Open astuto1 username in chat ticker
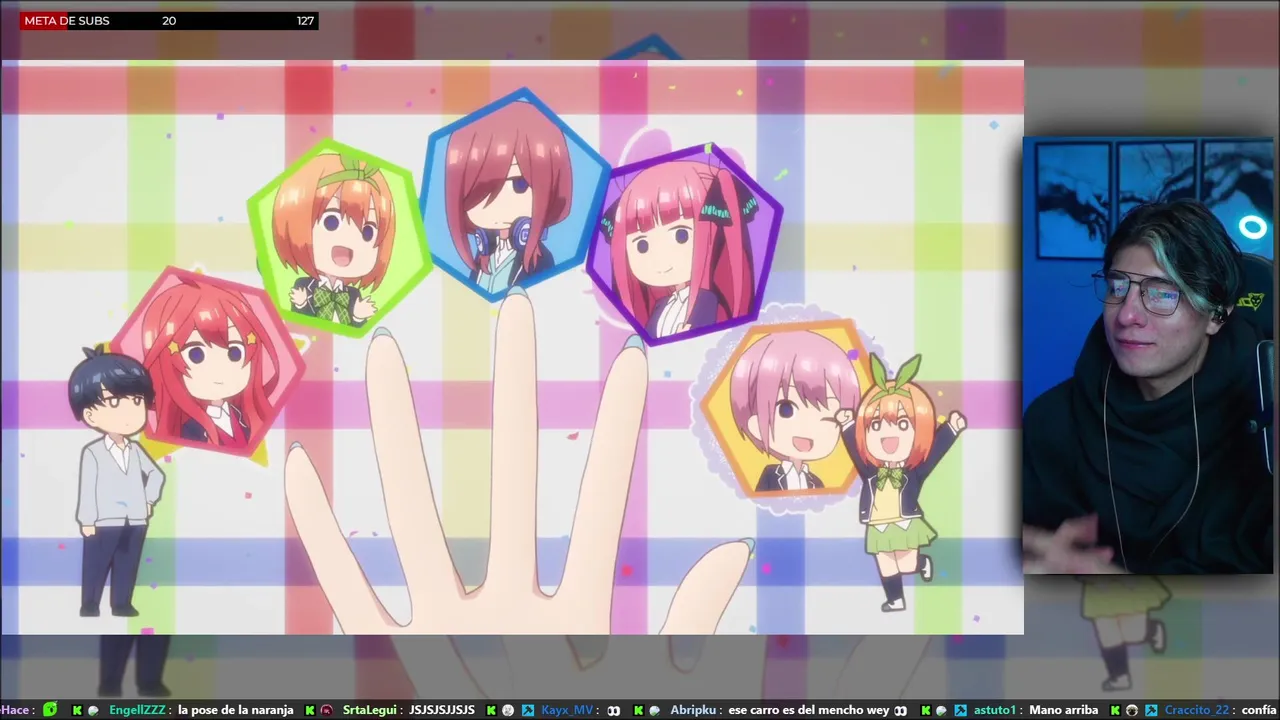 click(995, 710)
